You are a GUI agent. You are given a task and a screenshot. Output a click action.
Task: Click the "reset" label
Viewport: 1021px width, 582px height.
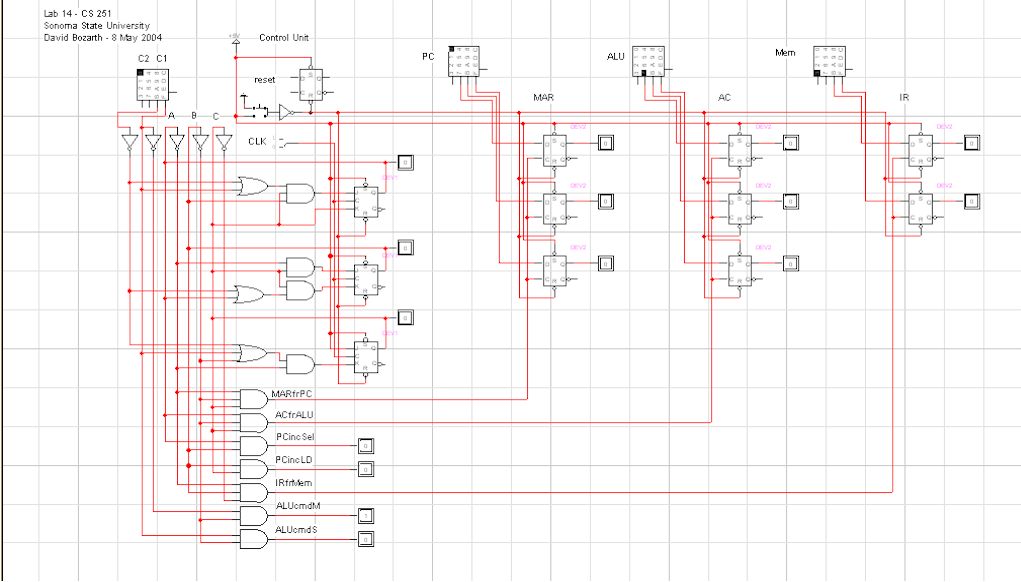(x=264, y=79)
